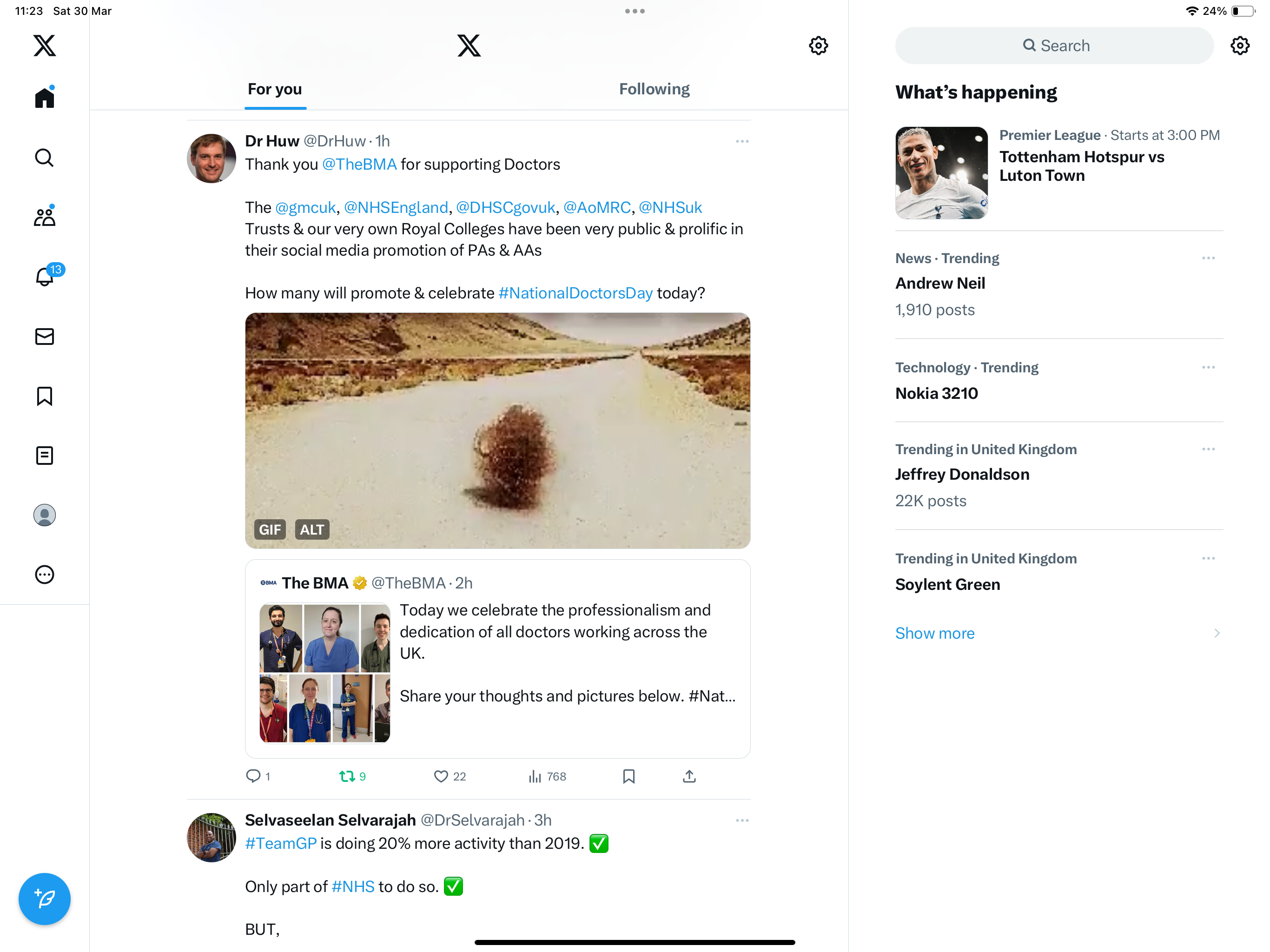
Task: Open more options on Dr Huw's post
Action: [x=742, y=141]
